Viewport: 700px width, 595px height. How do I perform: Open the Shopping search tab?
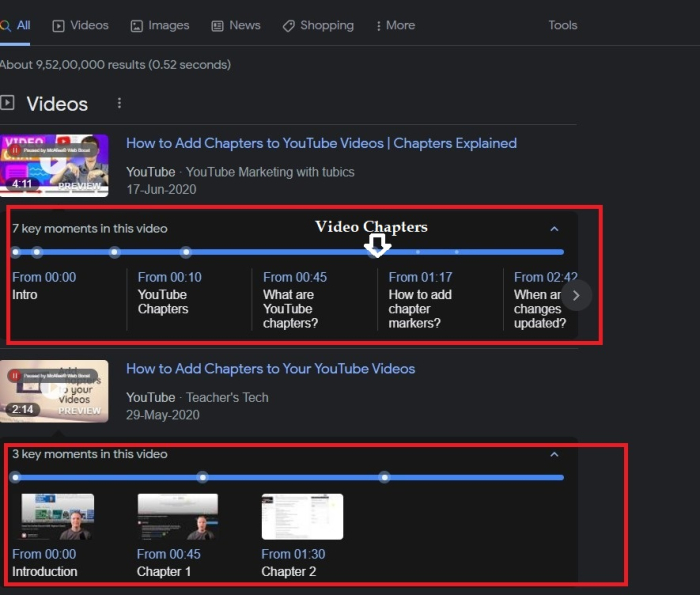(318, 25)
